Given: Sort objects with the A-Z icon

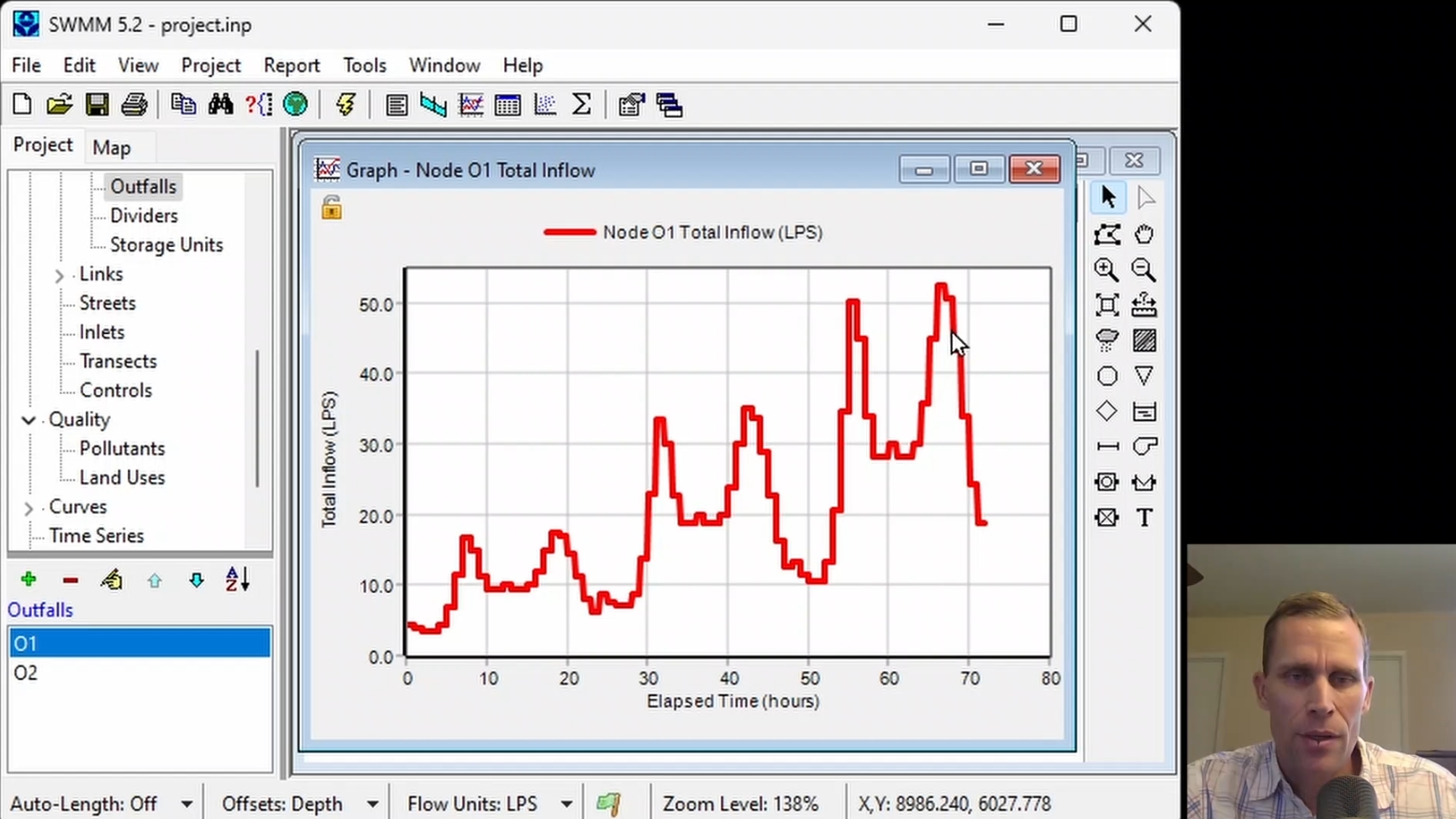Looking at the screenshot, I should (x=238, y=580).
